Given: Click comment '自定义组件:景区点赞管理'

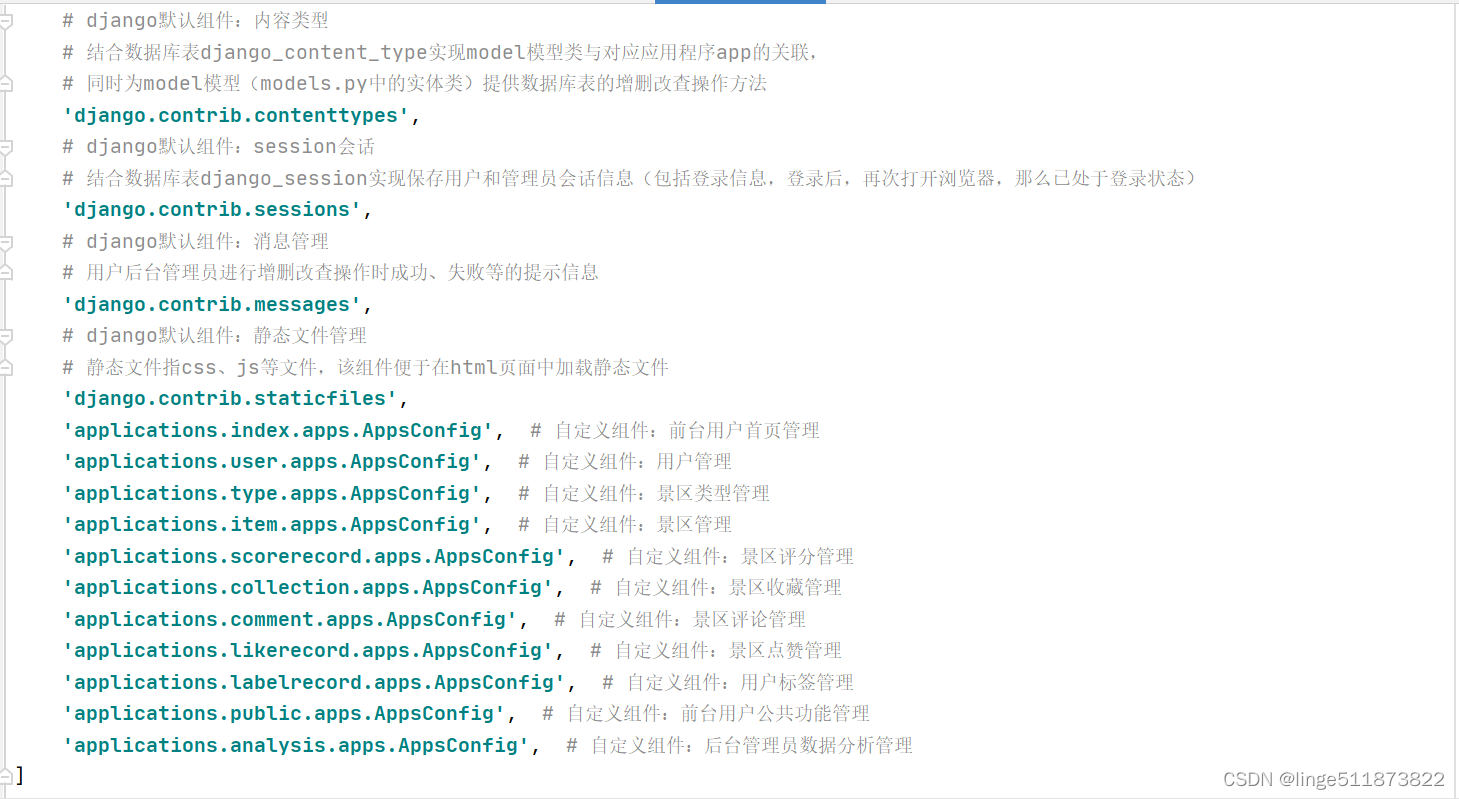Looking at the screenshot, I should pos(716,651).
